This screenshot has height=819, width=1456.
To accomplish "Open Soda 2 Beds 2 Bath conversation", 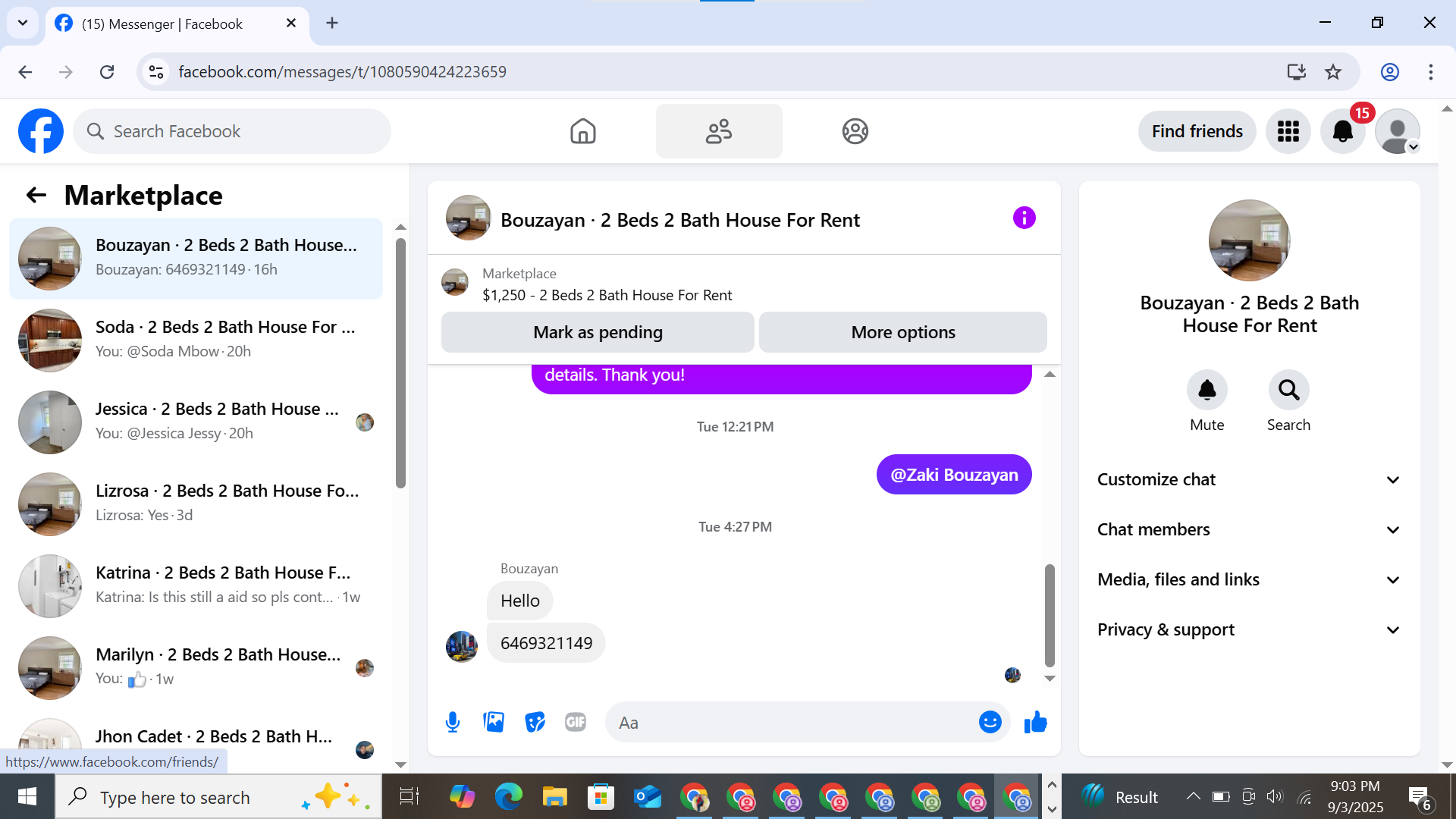I will (196, 340).
